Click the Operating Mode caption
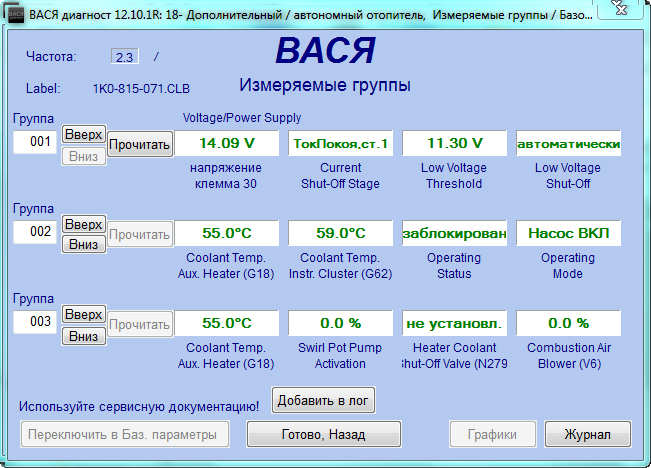 [568, 266]
